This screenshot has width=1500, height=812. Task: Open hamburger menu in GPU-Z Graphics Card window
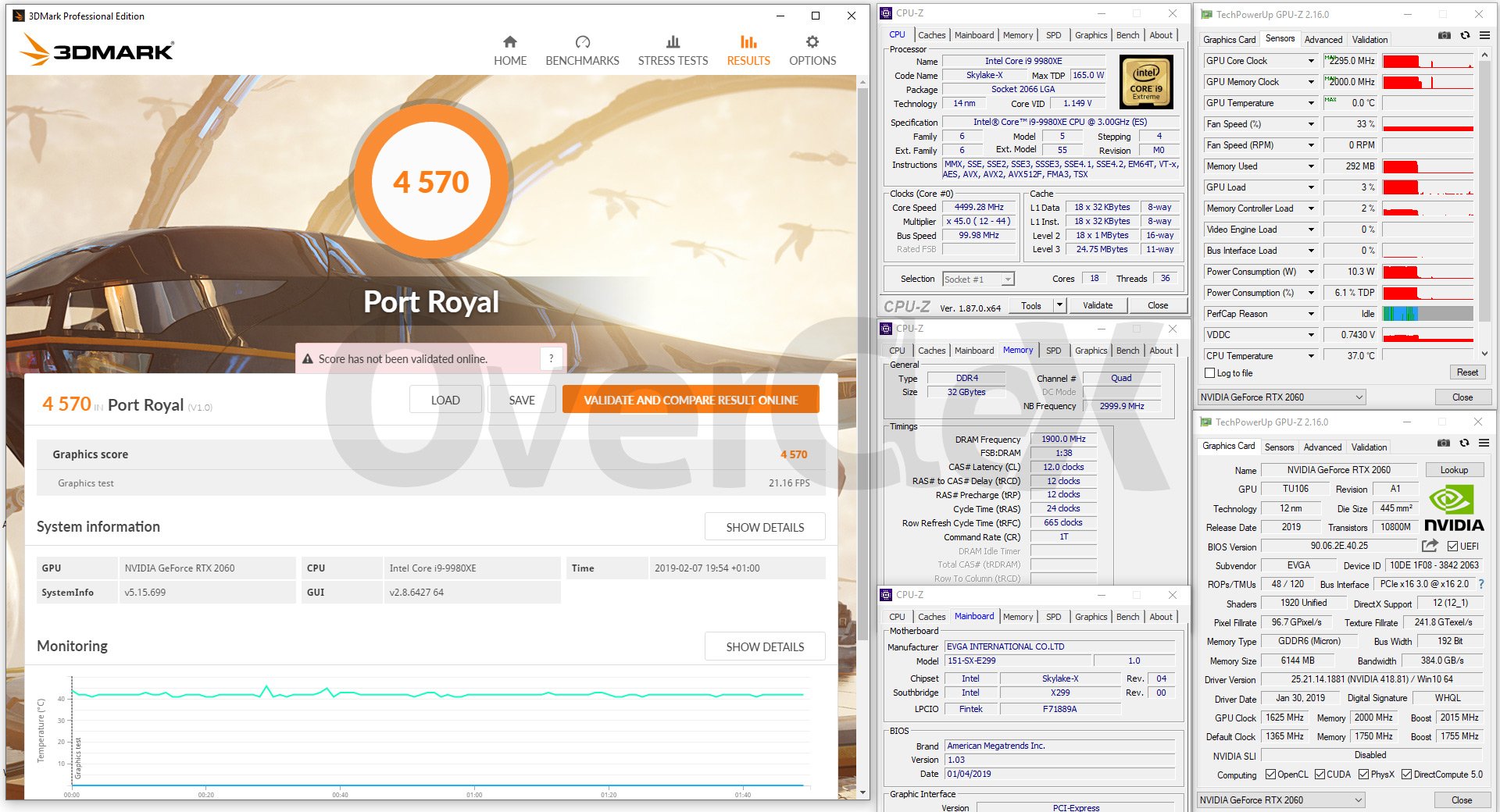click(1483, 443)
